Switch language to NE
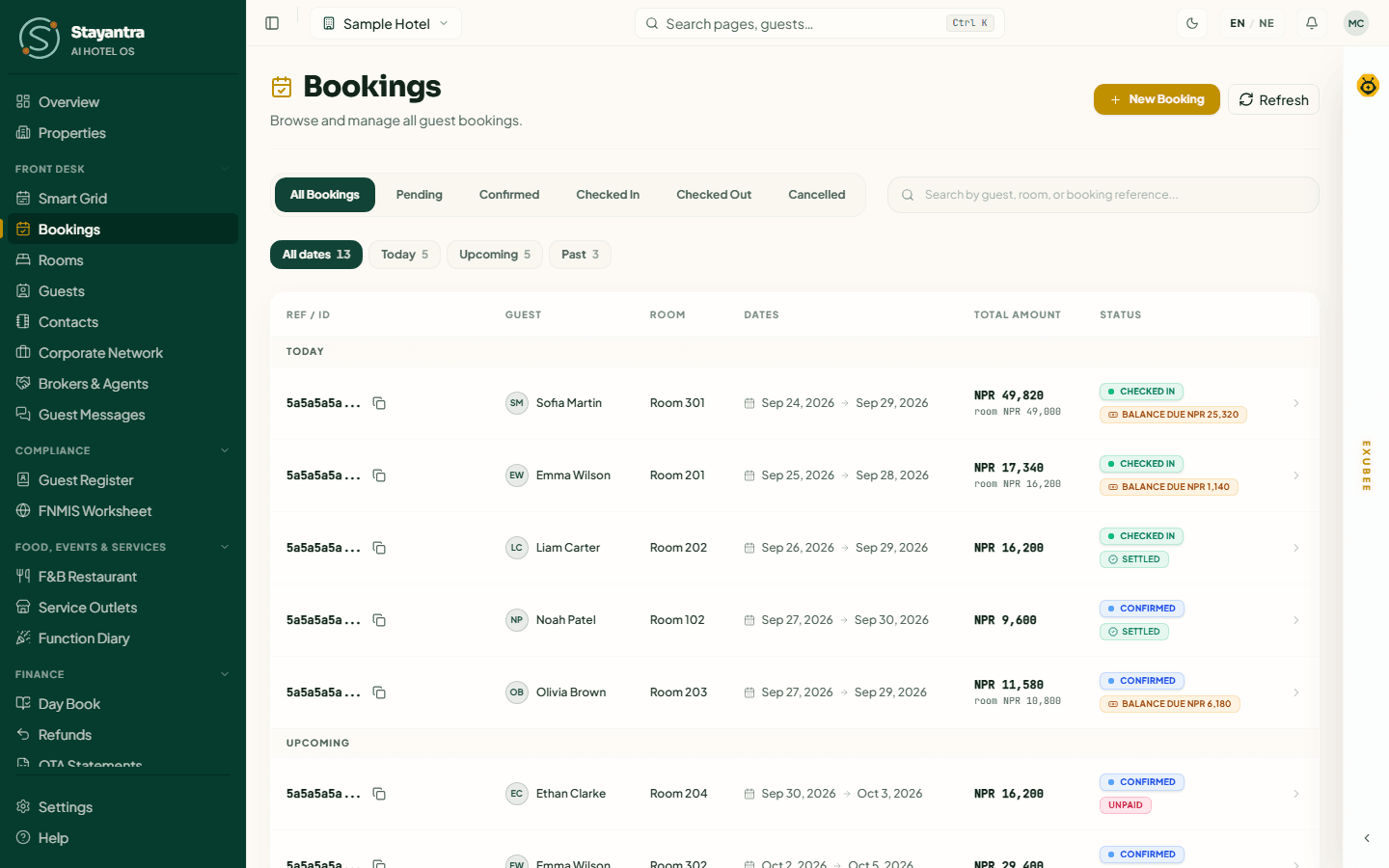1389x868 pixels. (1266, 23)
